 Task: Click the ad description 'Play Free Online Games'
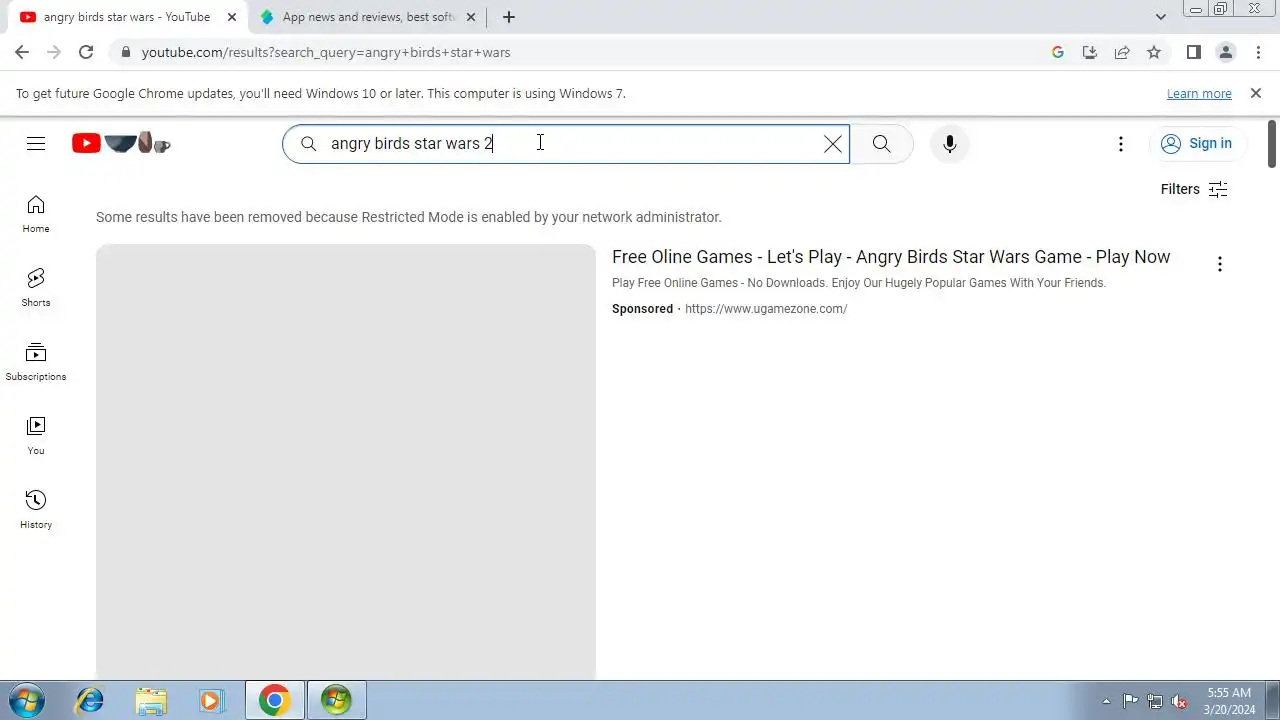pos(859,283)
